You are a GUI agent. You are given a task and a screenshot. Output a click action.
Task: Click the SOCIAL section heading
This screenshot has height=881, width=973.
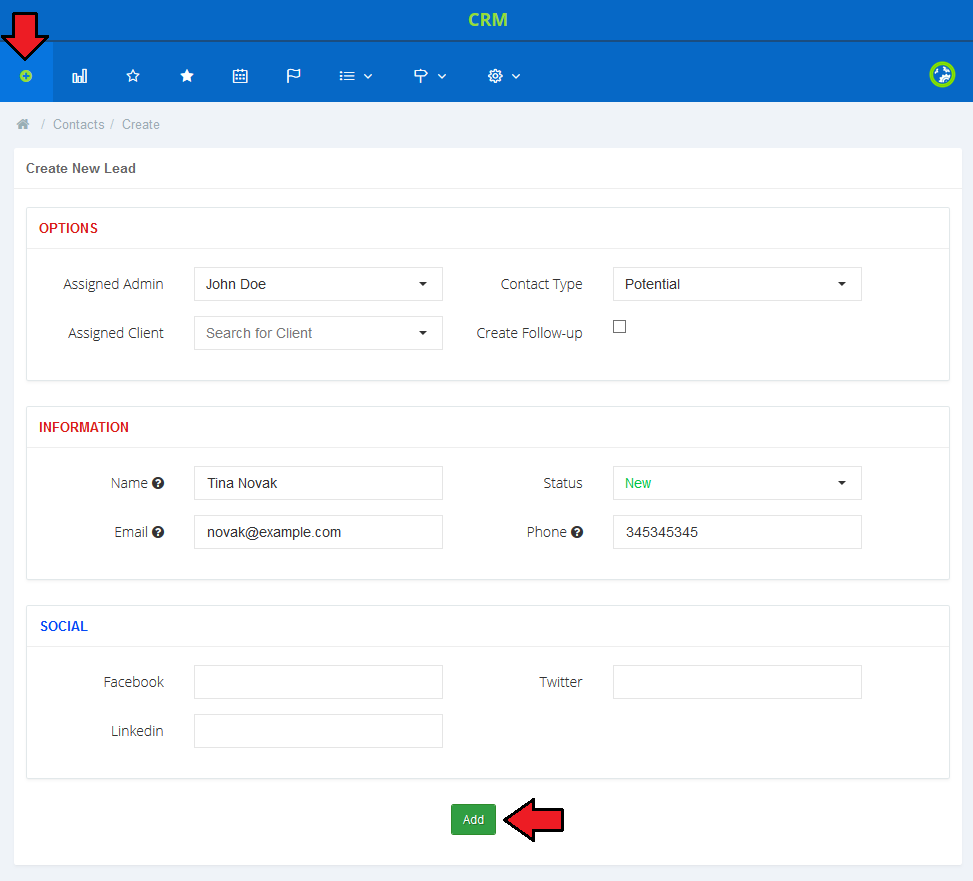64,627
